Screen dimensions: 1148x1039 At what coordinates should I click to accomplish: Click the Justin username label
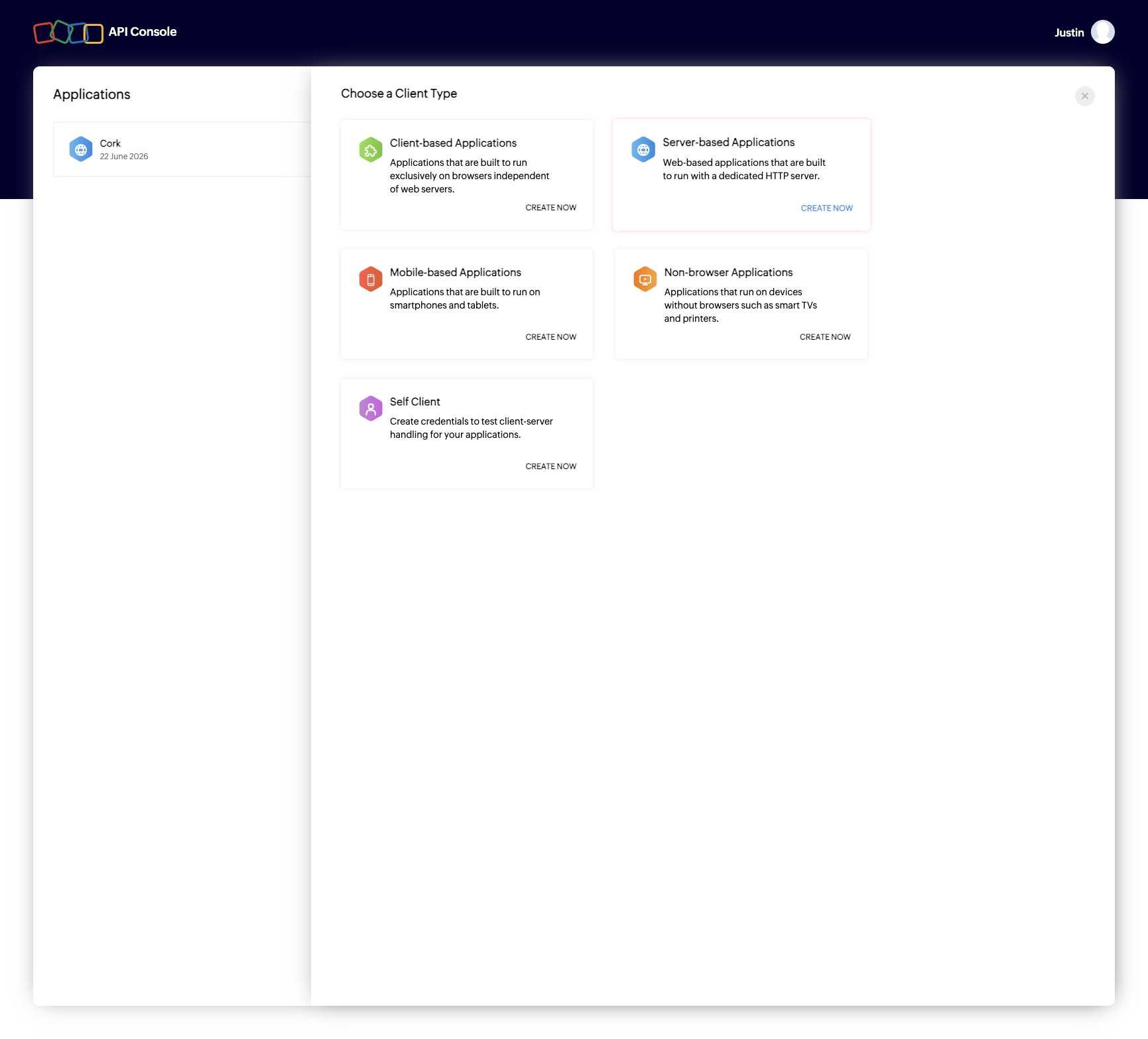1069,33
